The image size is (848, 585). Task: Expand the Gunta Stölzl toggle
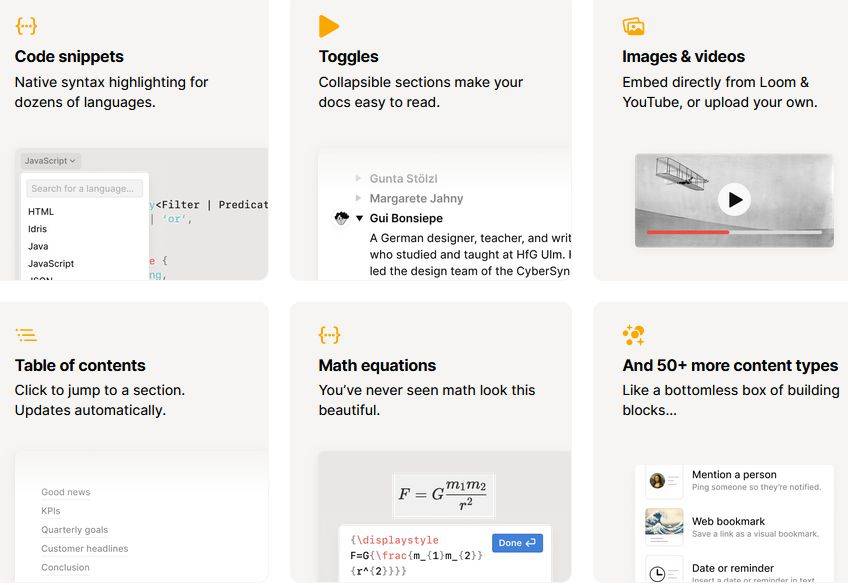click(359, 179)
